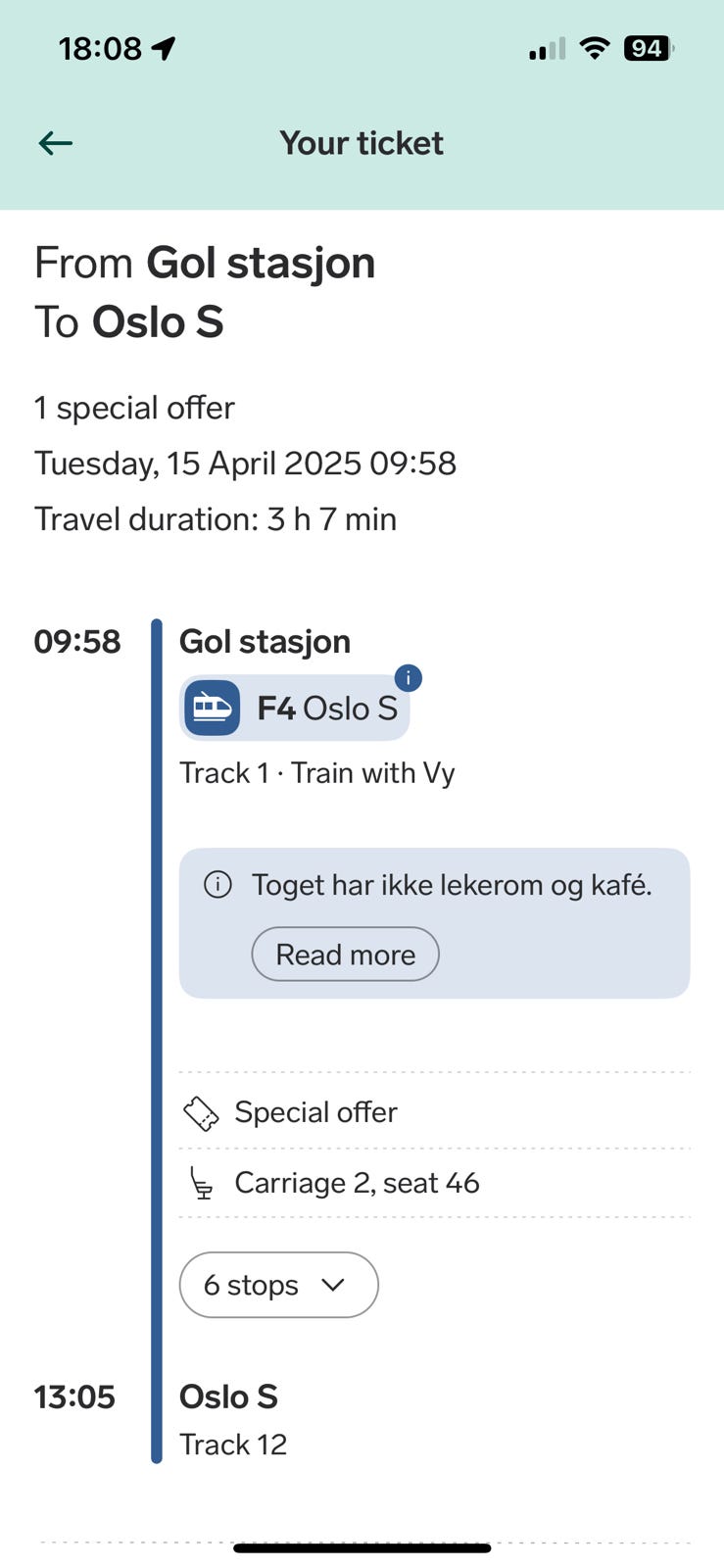Tap the Gol stasjon departure stop
The width and height of the screenshot is (724, 1568).
(265, 642)
